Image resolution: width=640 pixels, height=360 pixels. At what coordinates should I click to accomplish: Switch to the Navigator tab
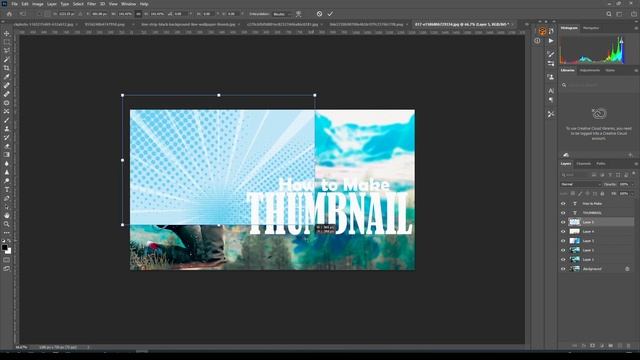tap(591, 28)
